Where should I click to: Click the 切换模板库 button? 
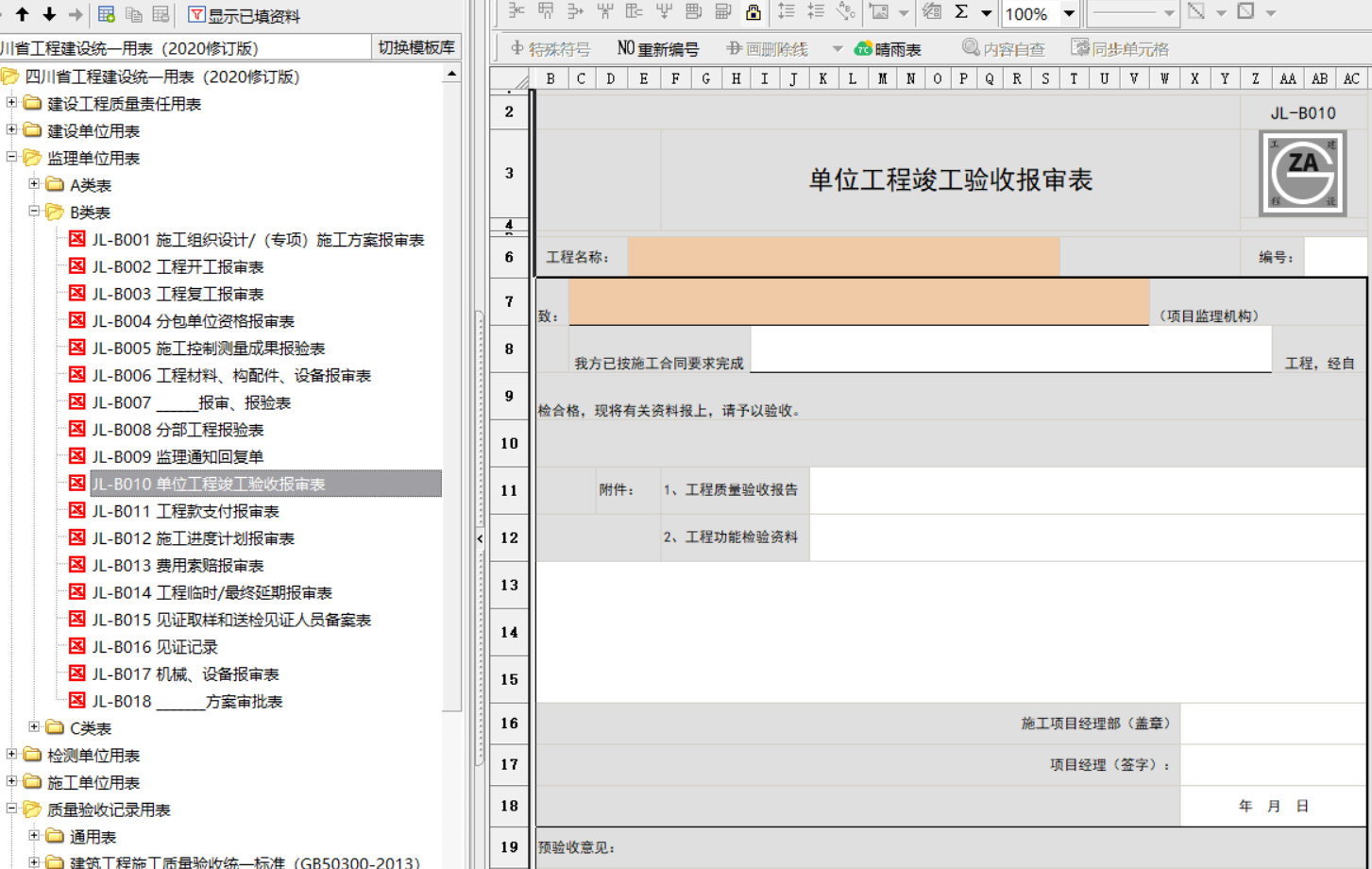pos(415,47)
